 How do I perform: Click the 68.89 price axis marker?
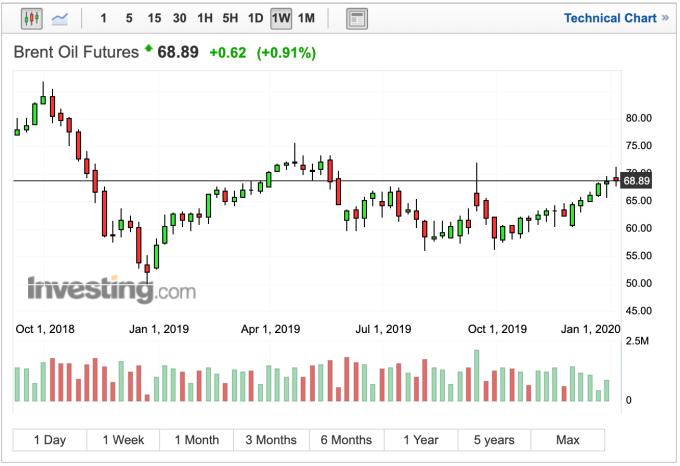636,181
